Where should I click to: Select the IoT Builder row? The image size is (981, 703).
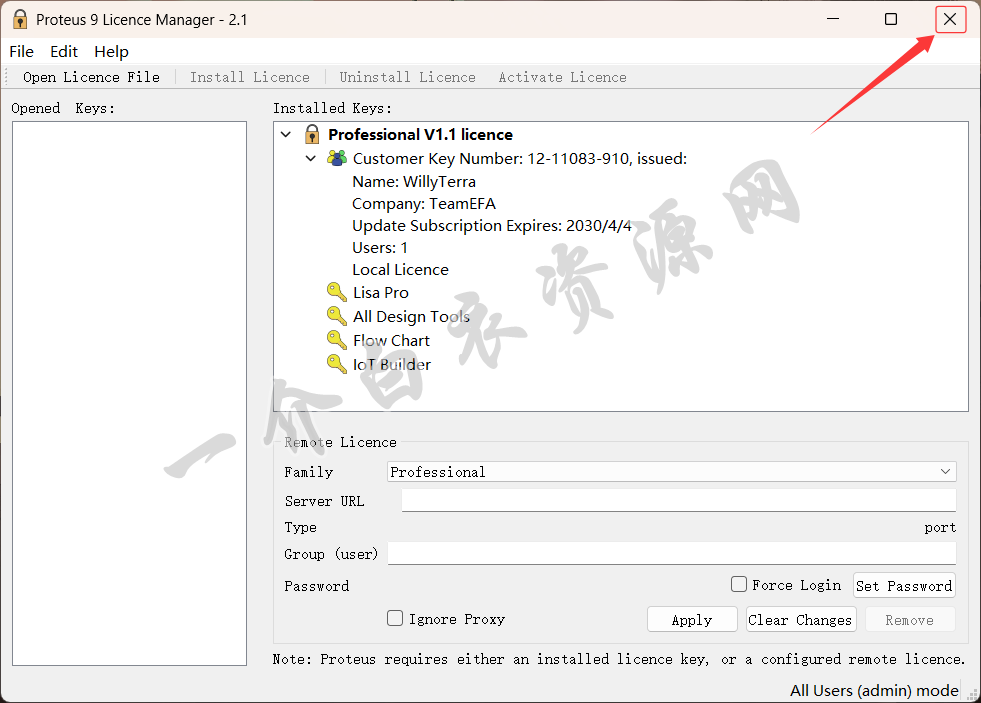click(x=392, y=364)
